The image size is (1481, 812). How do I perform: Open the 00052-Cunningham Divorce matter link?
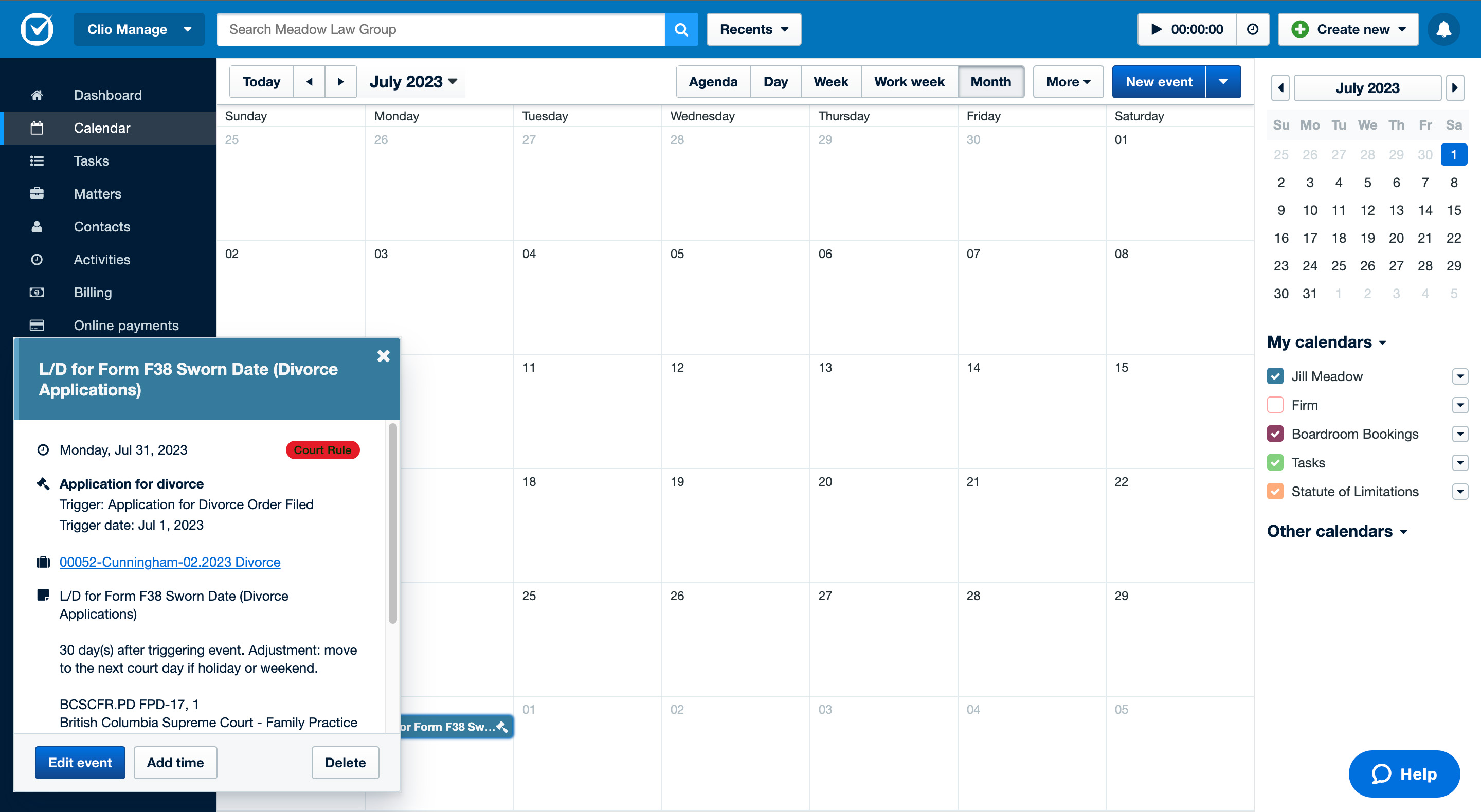170,562
